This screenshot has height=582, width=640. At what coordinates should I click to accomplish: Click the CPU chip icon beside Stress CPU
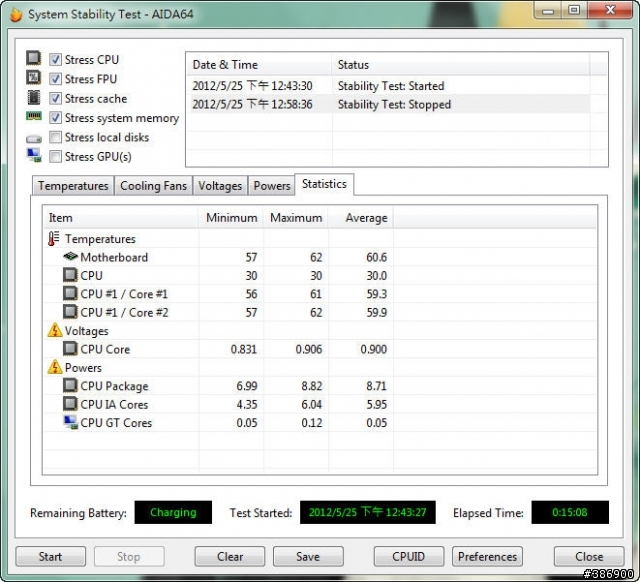pyautogui.click(x=33, y=58)
